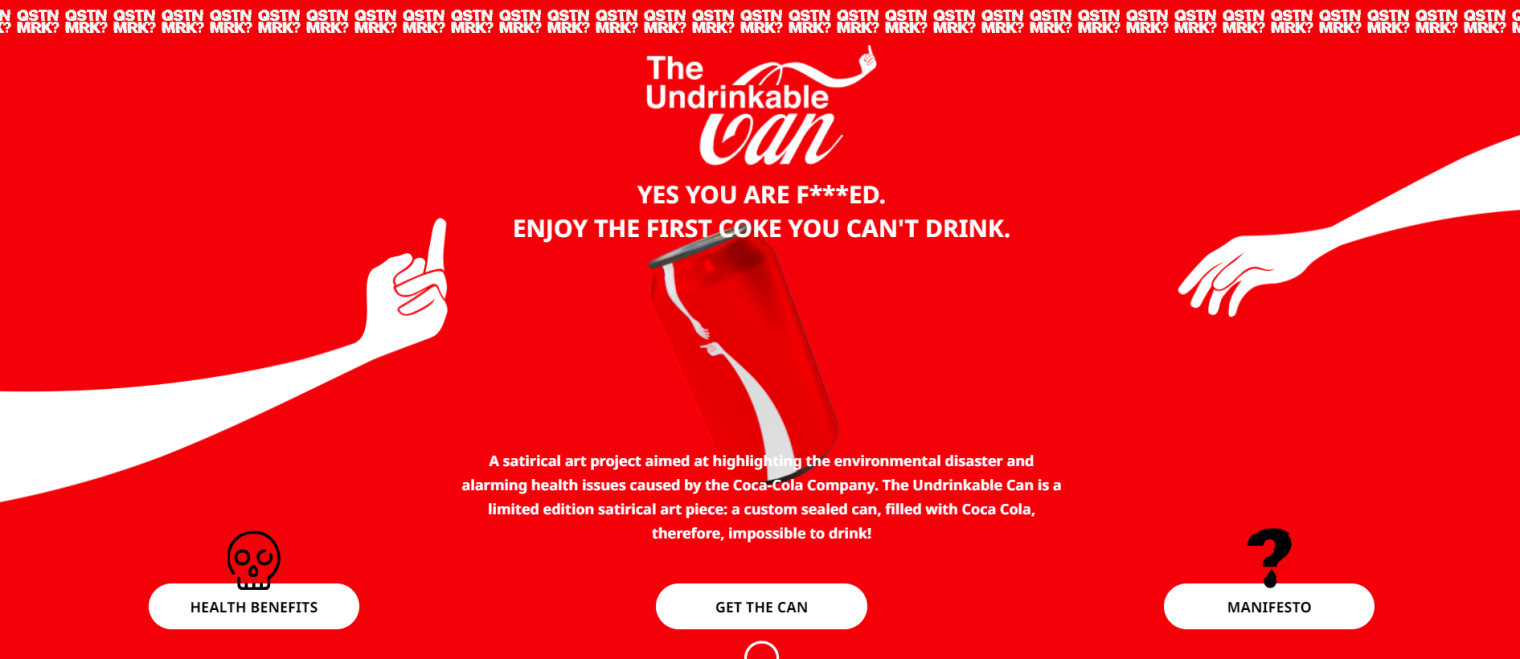Open the Manifesto section
The height and width of the screenshot is (659, 1520).
click(x=1269, y=607)
